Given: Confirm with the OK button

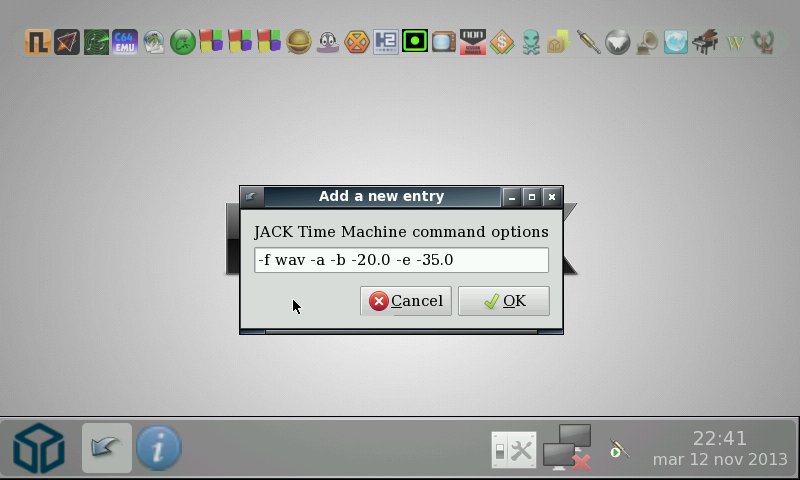Looking at the screenshot, I should point(504,301).
